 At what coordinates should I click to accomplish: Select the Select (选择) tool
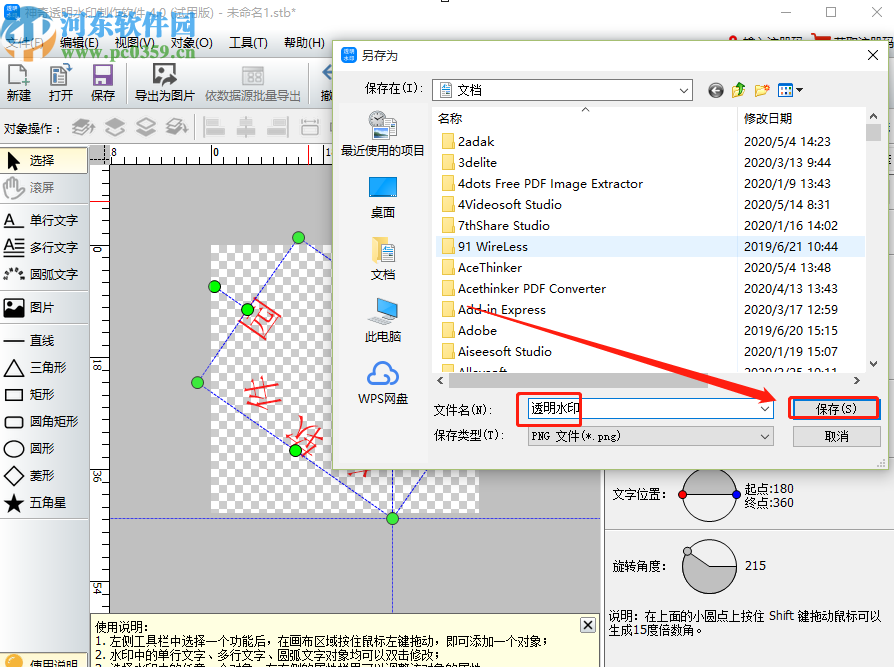[x=44, y=161]
